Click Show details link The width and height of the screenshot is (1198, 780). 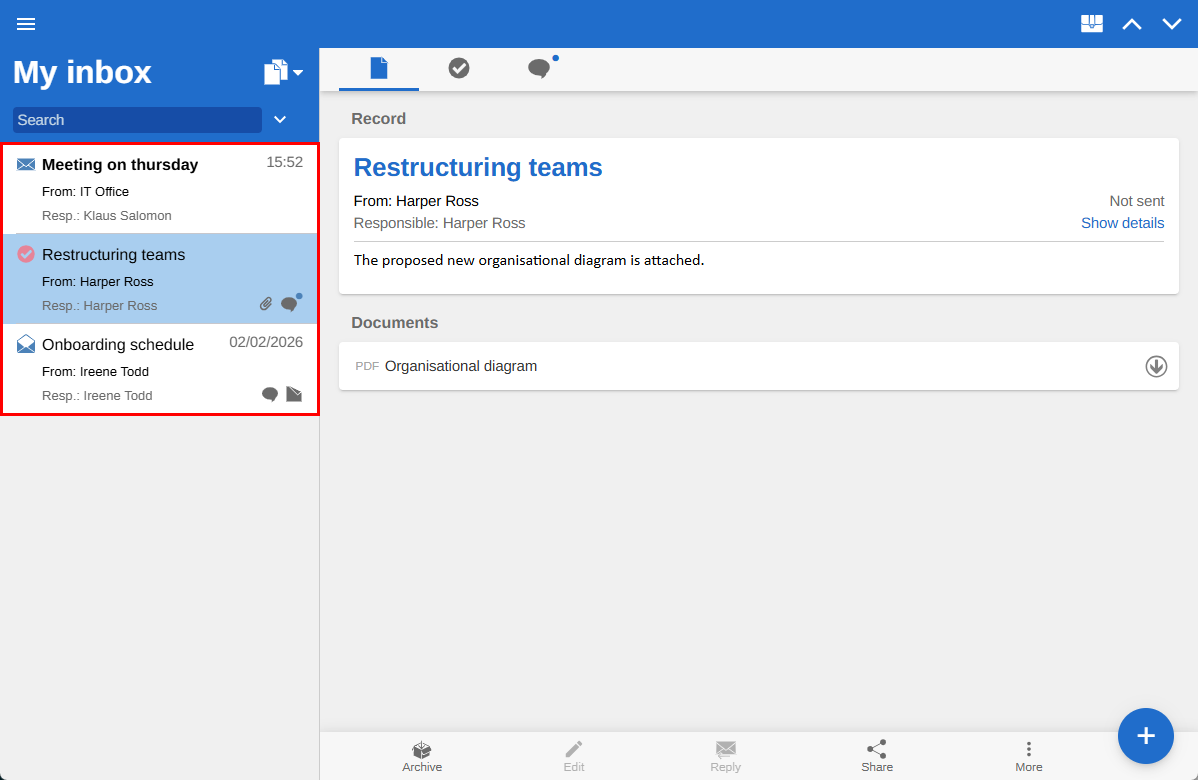coord(1122,223)
